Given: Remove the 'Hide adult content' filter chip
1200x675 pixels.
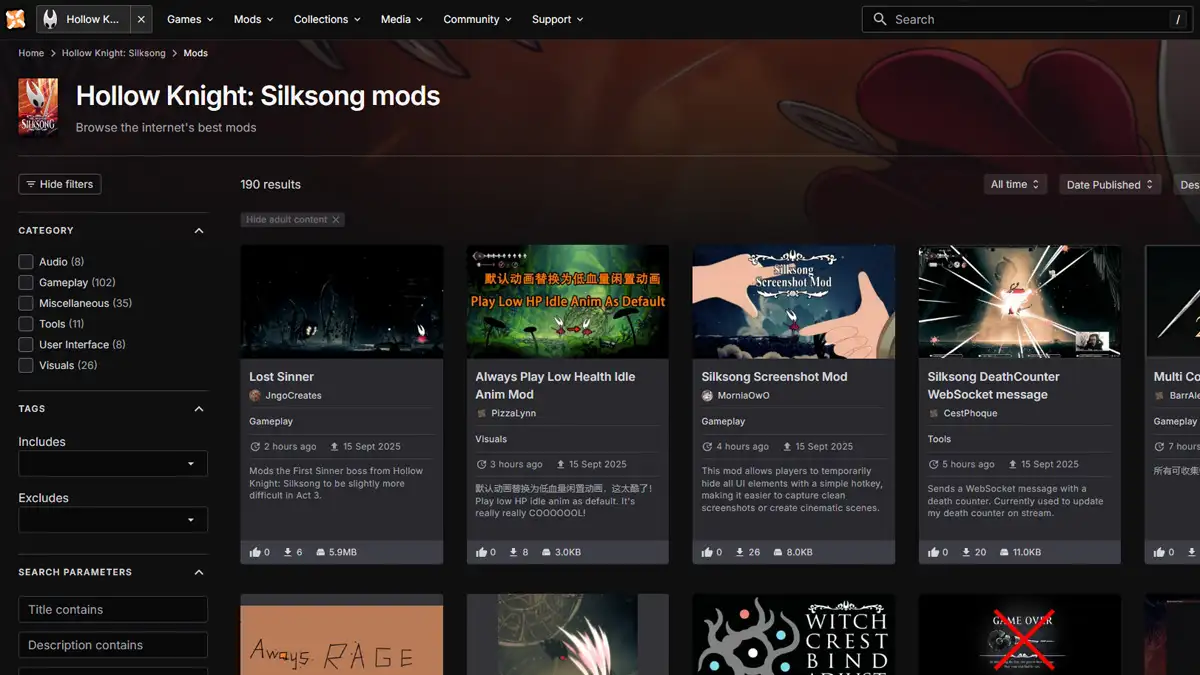Looking at the screenshot, I should [x=336, y=220].
